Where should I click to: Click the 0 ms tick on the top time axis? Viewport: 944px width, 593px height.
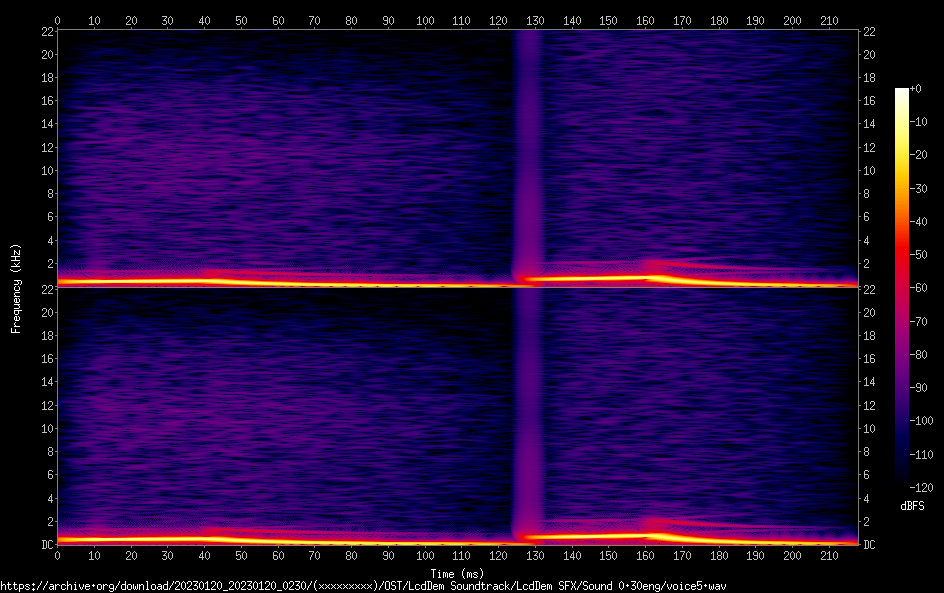pos(57,20)
